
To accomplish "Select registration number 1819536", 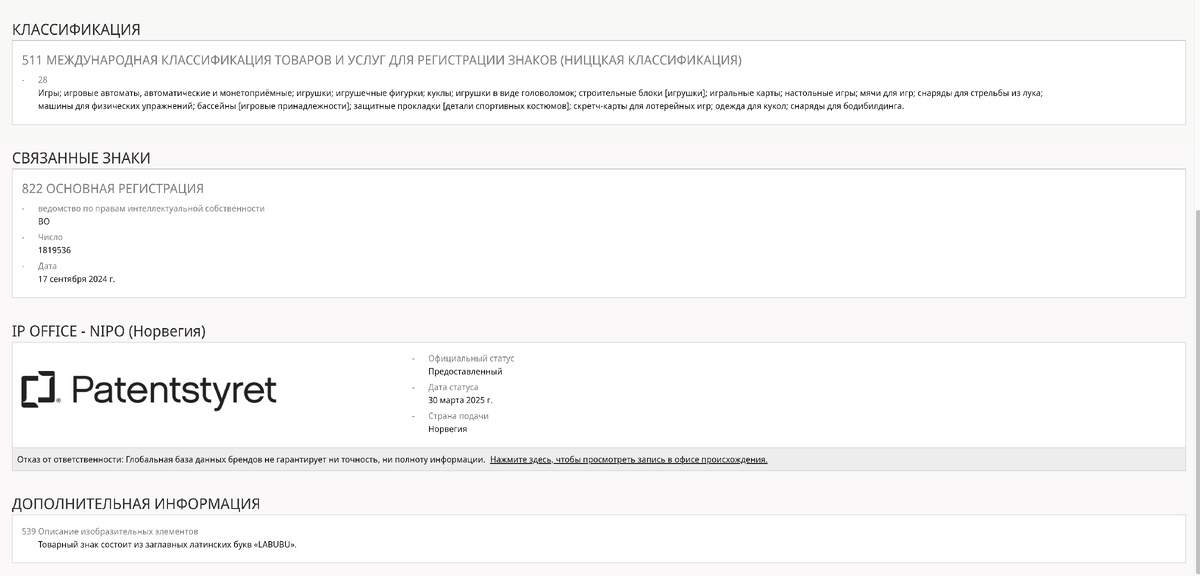I will (x=54, y=250).
